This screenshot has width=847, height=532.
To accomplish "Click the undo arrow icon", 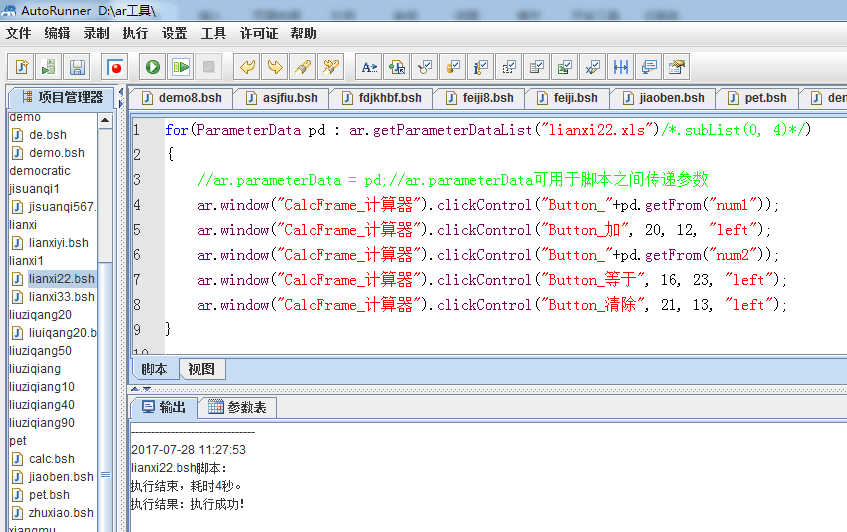I will [x=246, y=67].
